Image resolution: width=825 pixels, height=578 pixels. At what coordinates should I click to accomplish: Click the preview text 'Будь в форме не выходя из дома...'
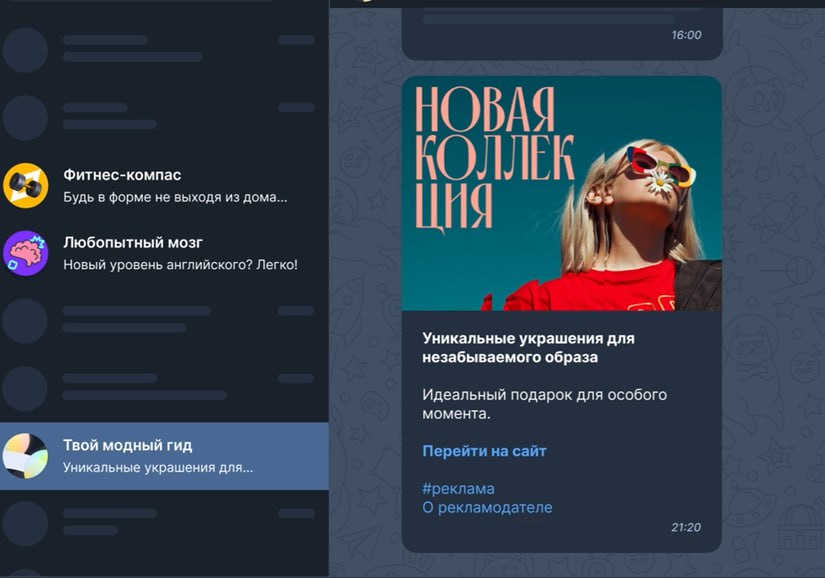coord(175,197)
